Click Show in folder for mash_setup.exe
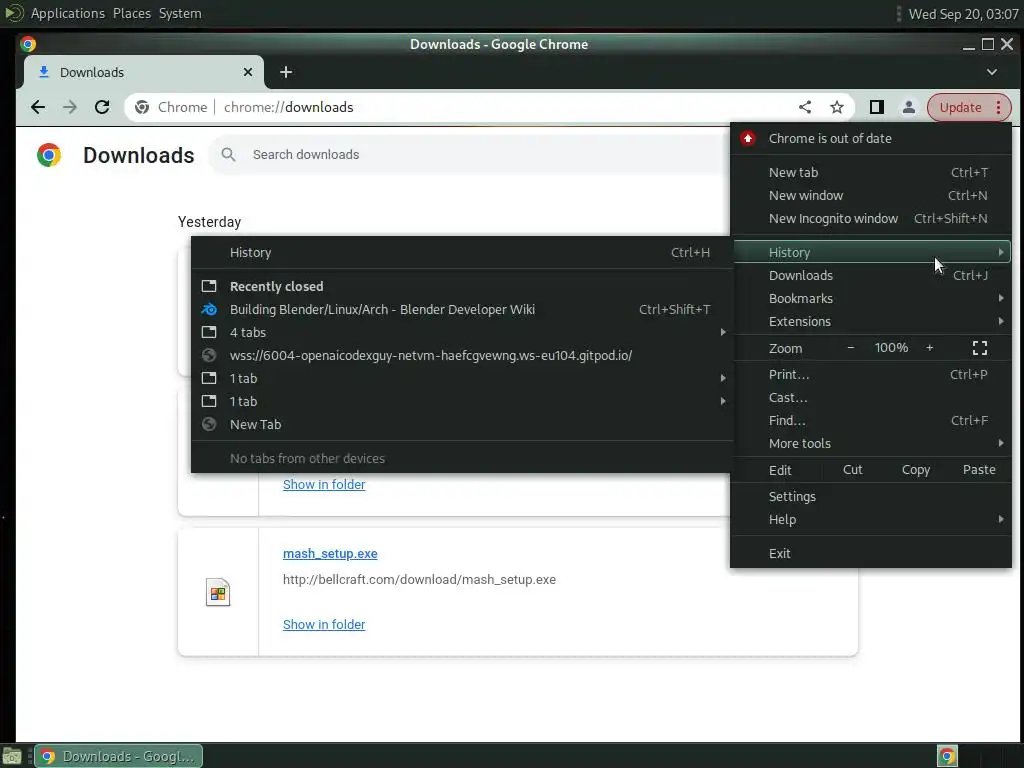The width and height of the screenshot is (1024, 768). pos(324,624)
